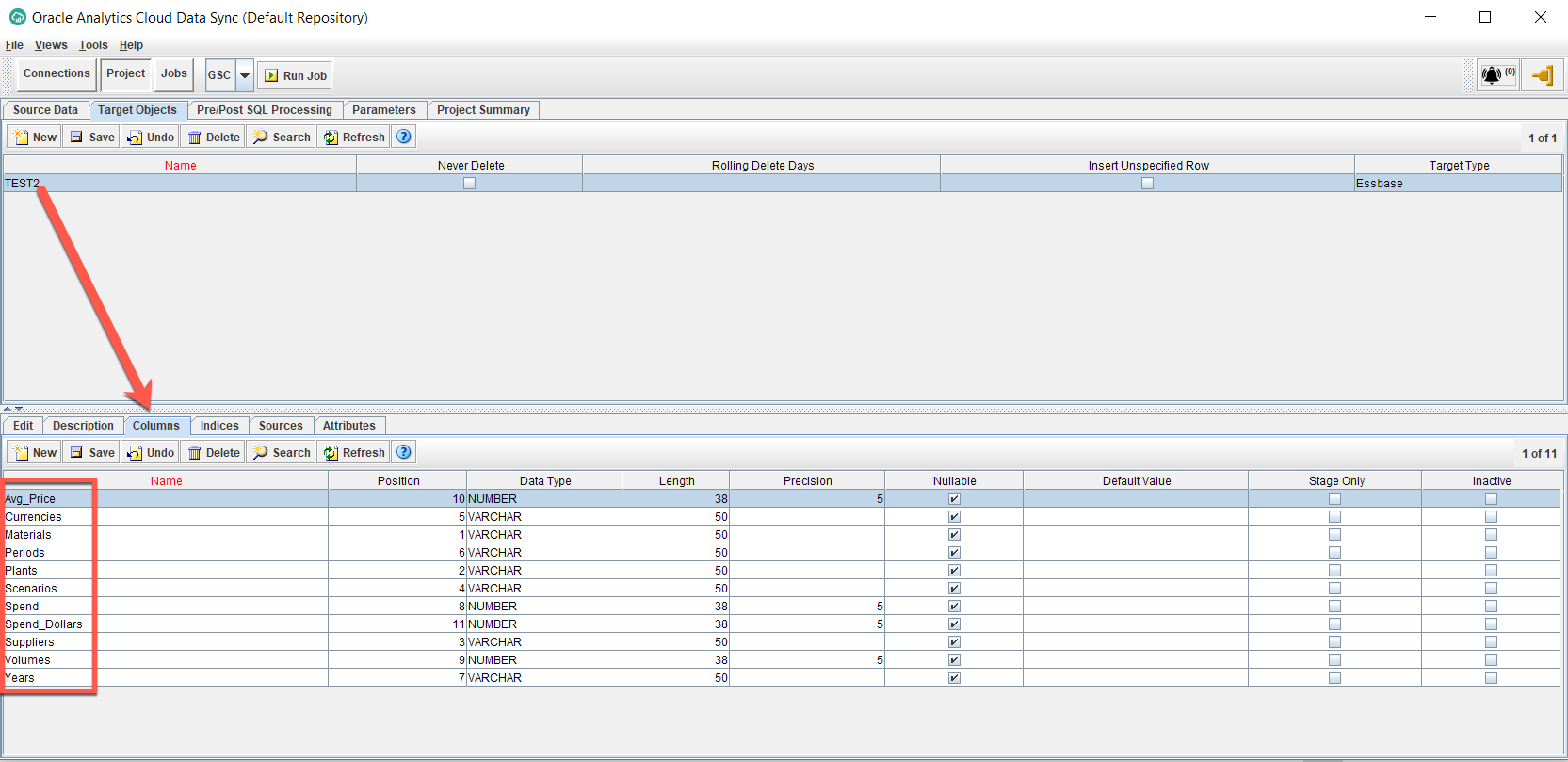Open the Tools menu

click(93, 45)
